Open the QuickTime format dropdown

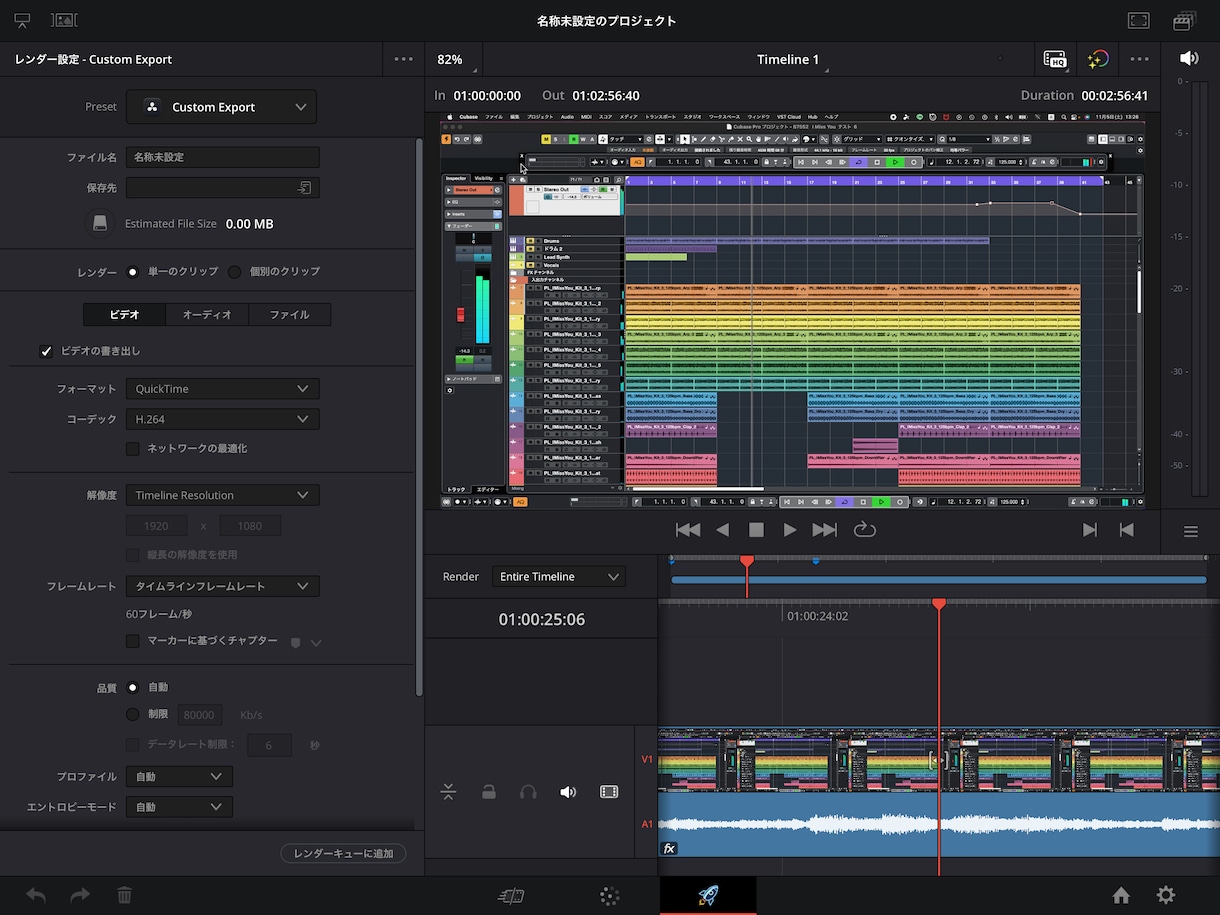click(x=223, y=389)
